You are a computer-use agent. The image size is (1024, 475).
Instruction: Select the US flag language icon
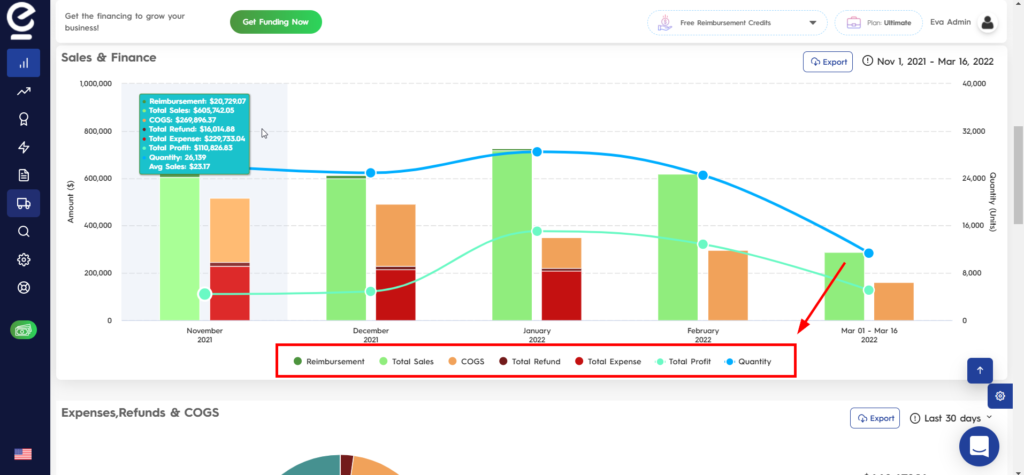(x=23, y=454)
